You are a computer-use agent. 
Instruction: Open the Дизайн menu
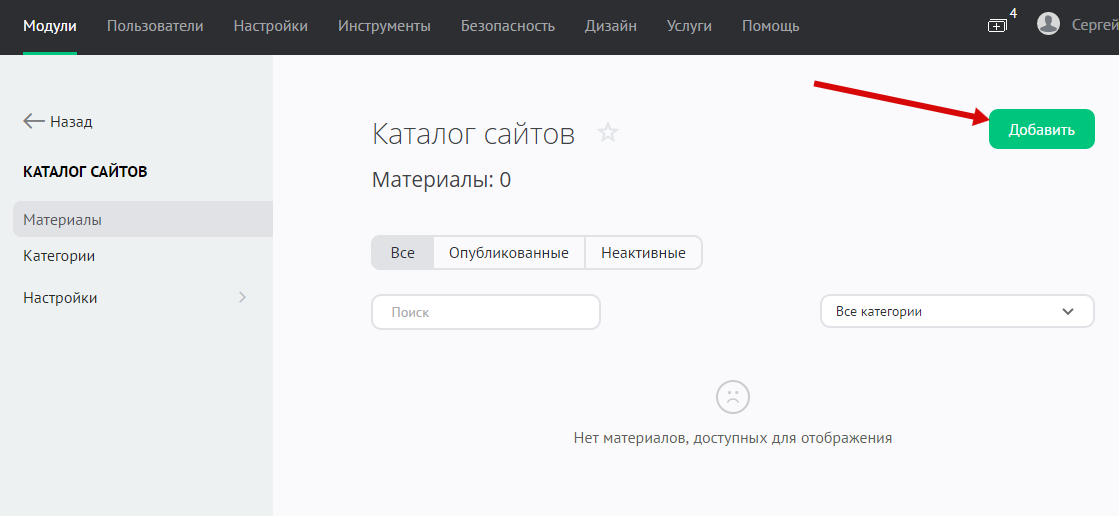[x=611, y=26]
